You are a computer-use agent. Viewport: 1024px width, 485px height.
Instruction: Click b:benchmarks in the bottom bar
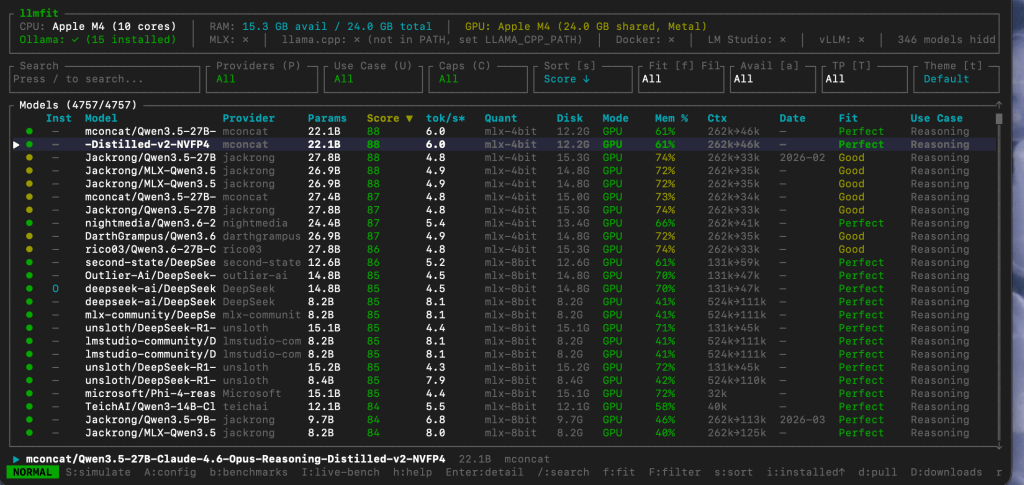coord(252,472)
